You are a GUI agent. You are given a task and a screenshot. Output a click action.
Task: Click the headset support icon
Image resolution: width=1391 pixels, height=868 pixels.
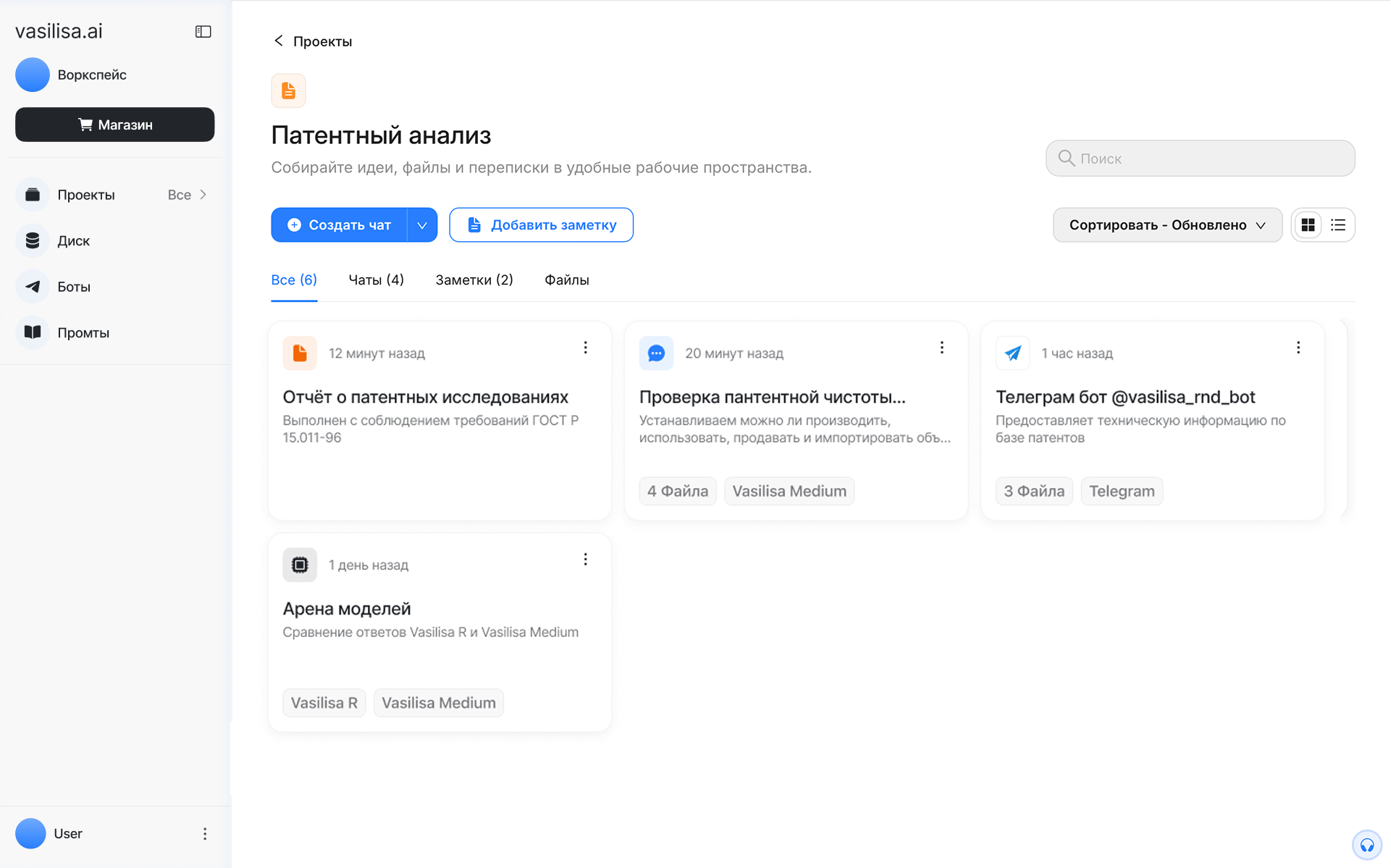point(1366,844)
